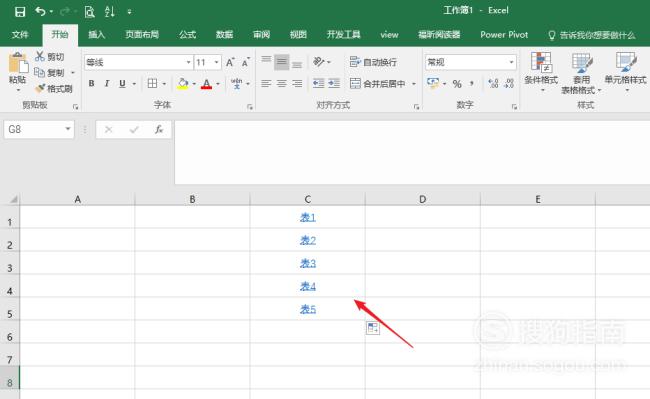Open Cell Styles (单元格样式) menu

(x=625, y=72)
